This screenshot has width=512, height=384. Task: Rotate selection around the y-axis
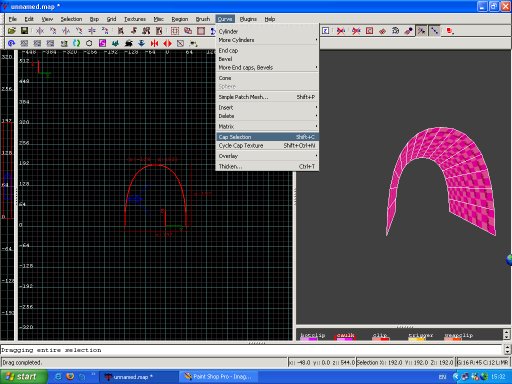[x=79, y=31]
